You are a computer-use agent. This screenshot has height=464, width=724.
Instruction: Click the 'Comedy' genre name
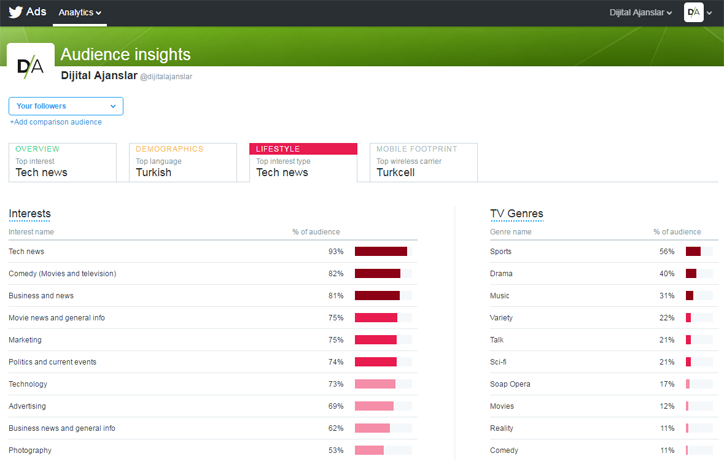[x=504, y=450]
